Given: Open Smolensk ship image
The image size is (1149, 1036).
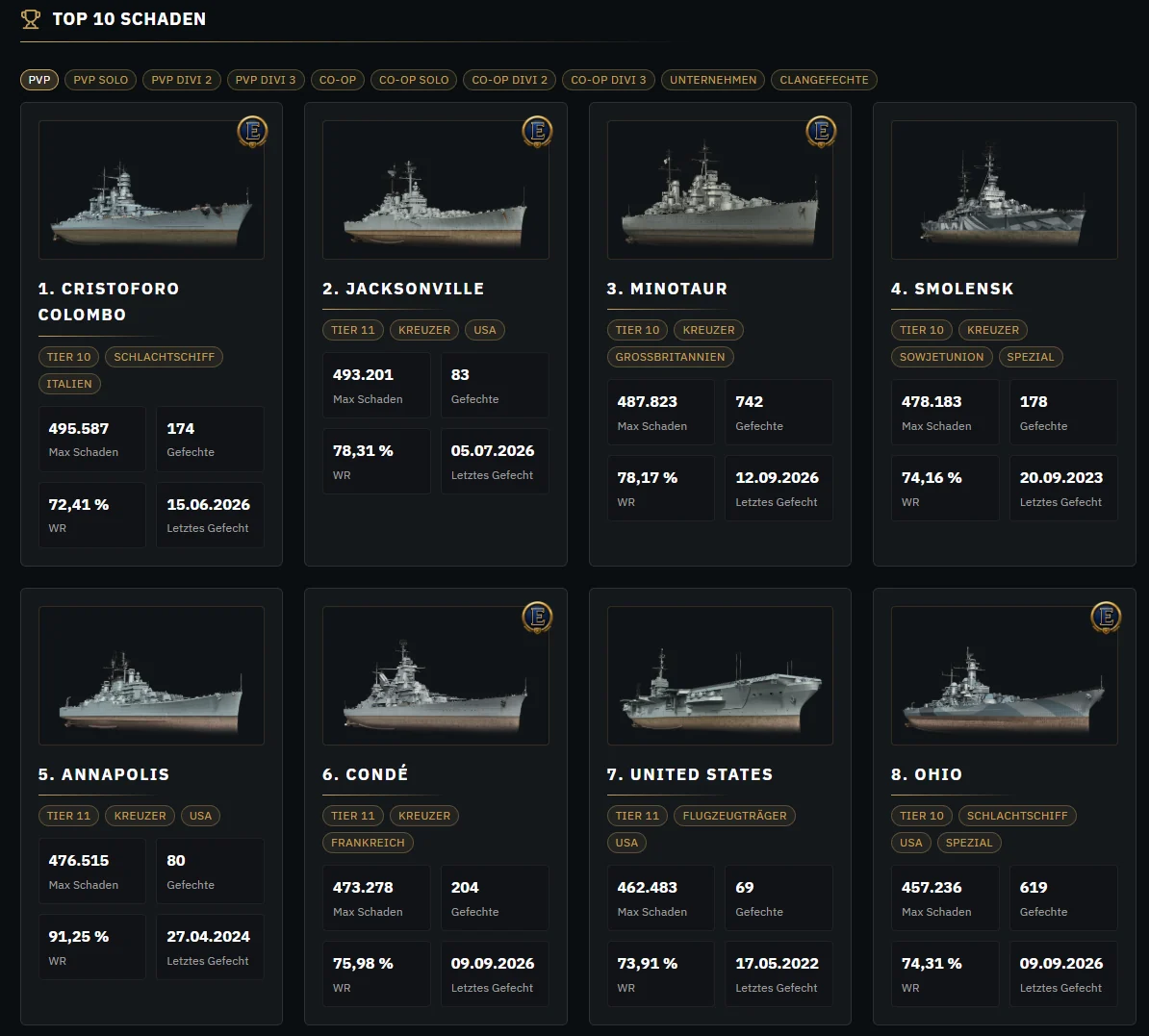Looking at the screenshot, I should click(x=1005, y=190).
